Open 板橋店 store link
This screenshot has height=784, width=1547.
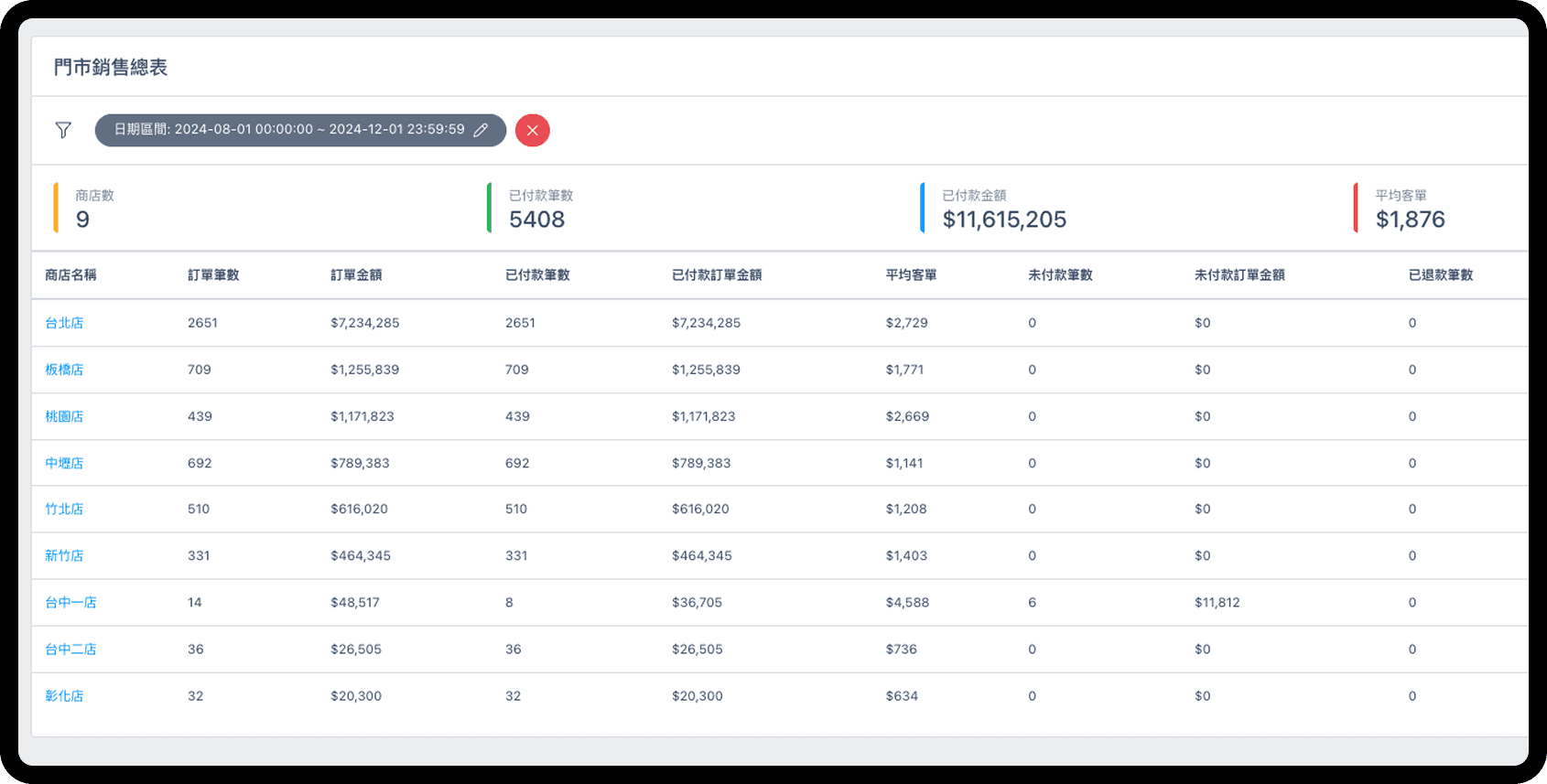pos(64,370)
